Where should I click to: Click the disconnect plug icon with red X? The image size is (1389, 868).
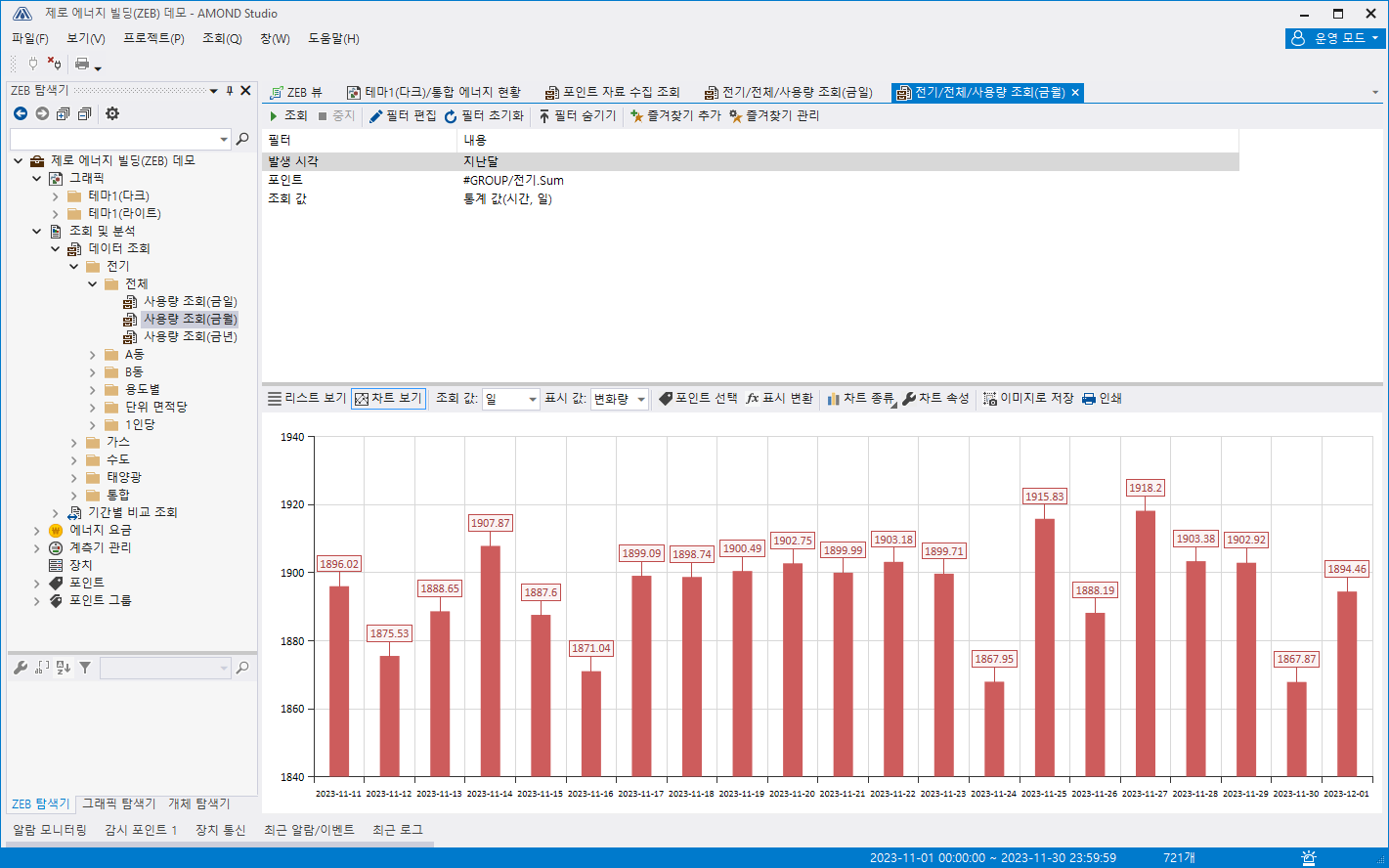(54, 64)
